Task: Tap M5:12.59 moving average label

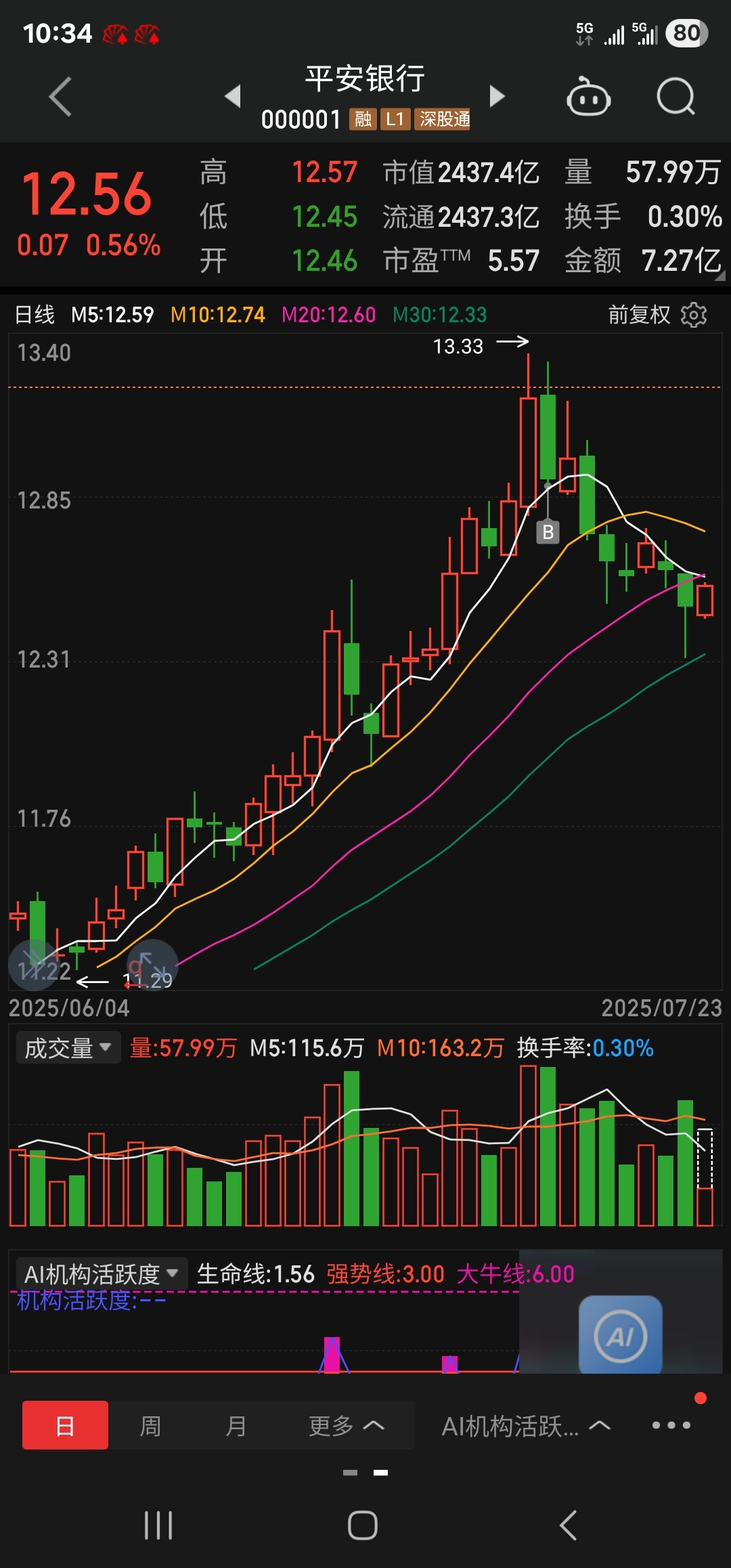Action: [112, 315]
